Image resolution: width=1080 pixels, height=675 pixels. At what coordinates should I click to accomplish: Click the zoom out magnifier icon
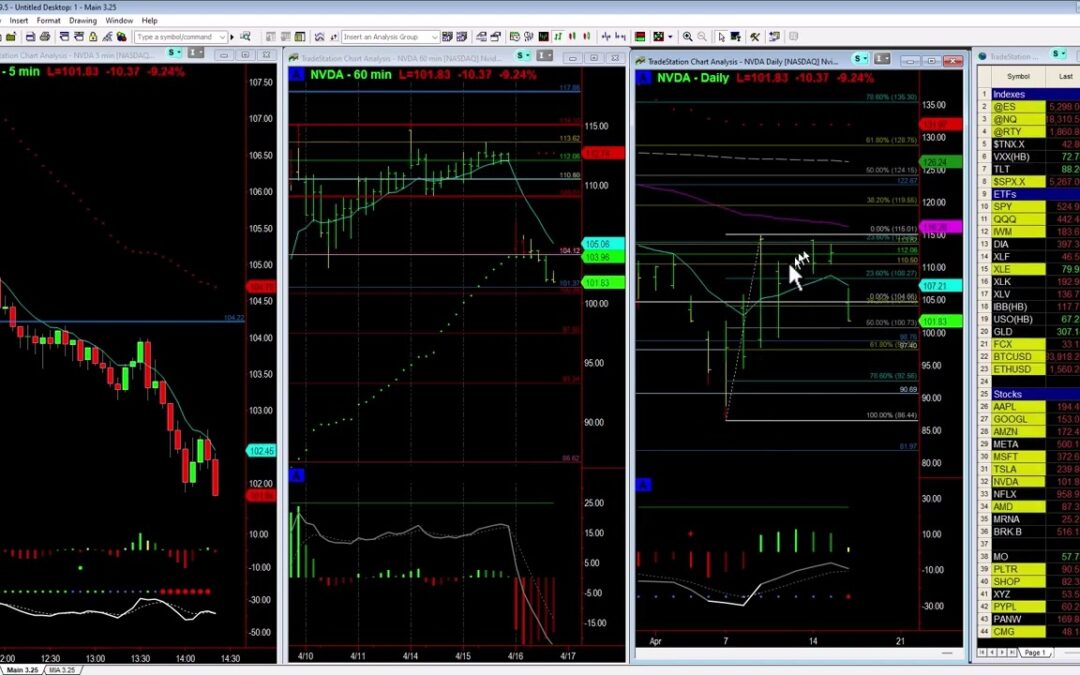701,37
